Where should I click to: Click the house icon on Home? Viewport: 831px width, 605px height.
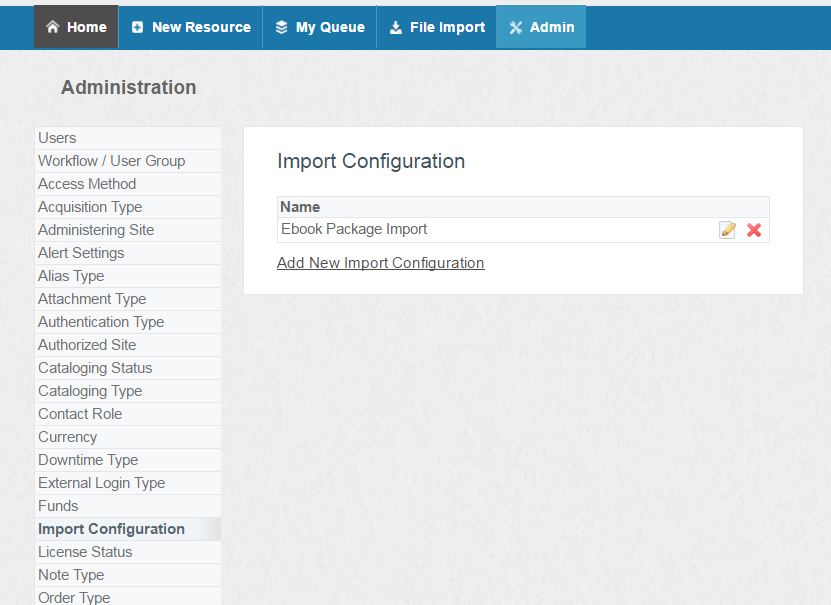point(52,27)
